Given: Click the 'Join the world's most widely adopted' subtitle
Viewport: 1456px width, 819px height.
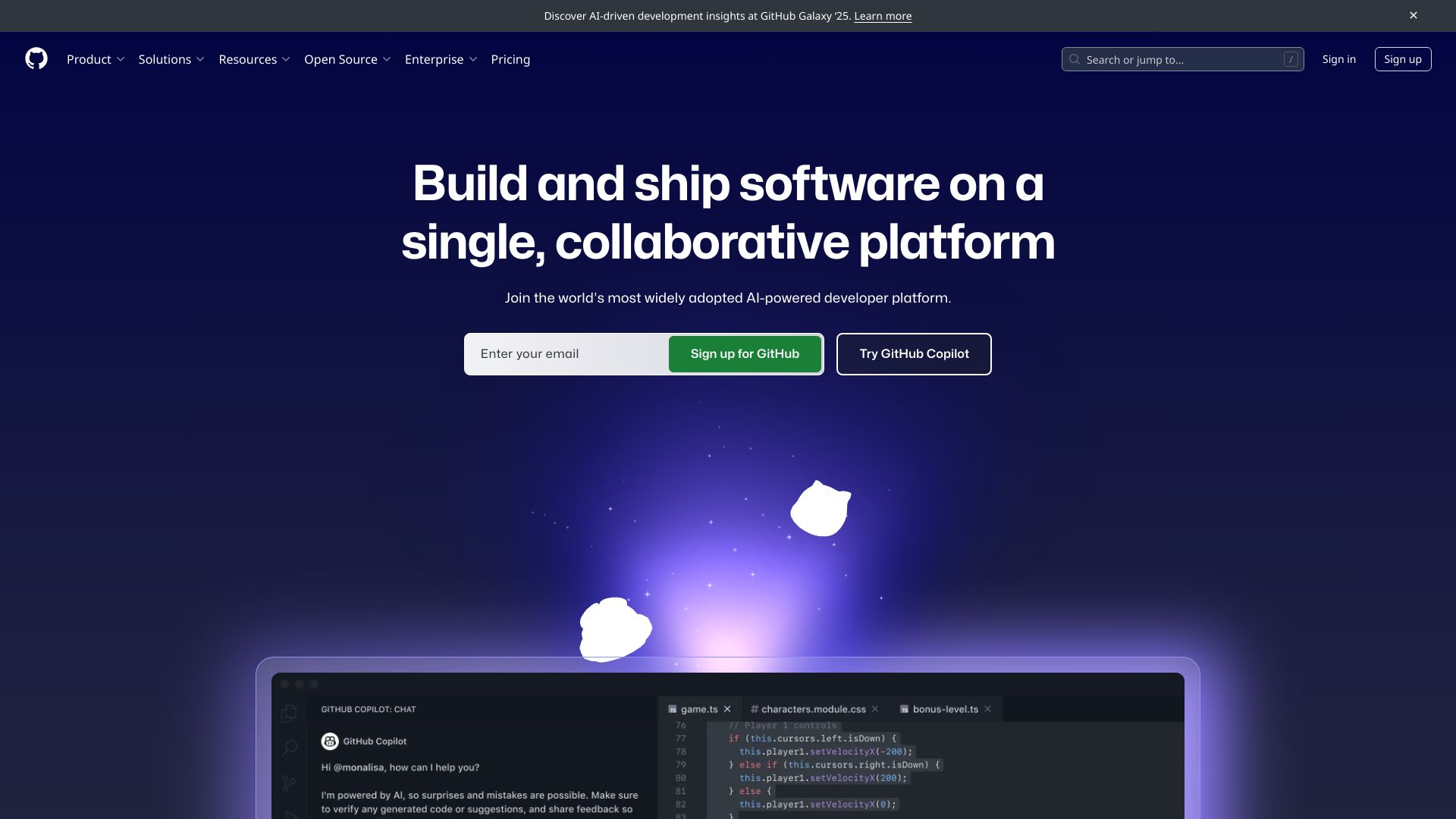Looking at the screenshot, I should click(x=728, y=298).
